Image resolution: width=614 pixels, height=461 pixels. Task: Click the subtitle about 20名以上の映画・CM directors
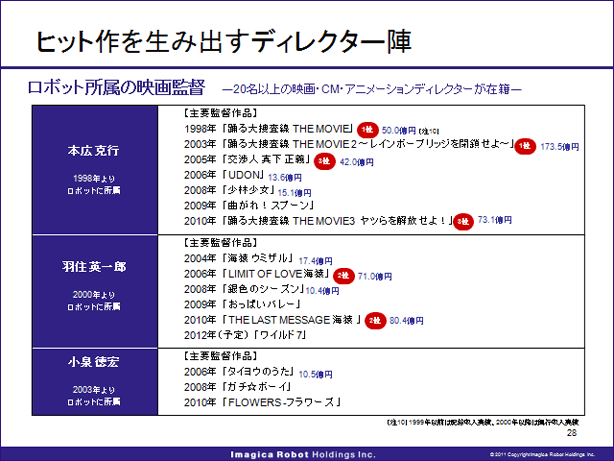(x=372, y=89)
